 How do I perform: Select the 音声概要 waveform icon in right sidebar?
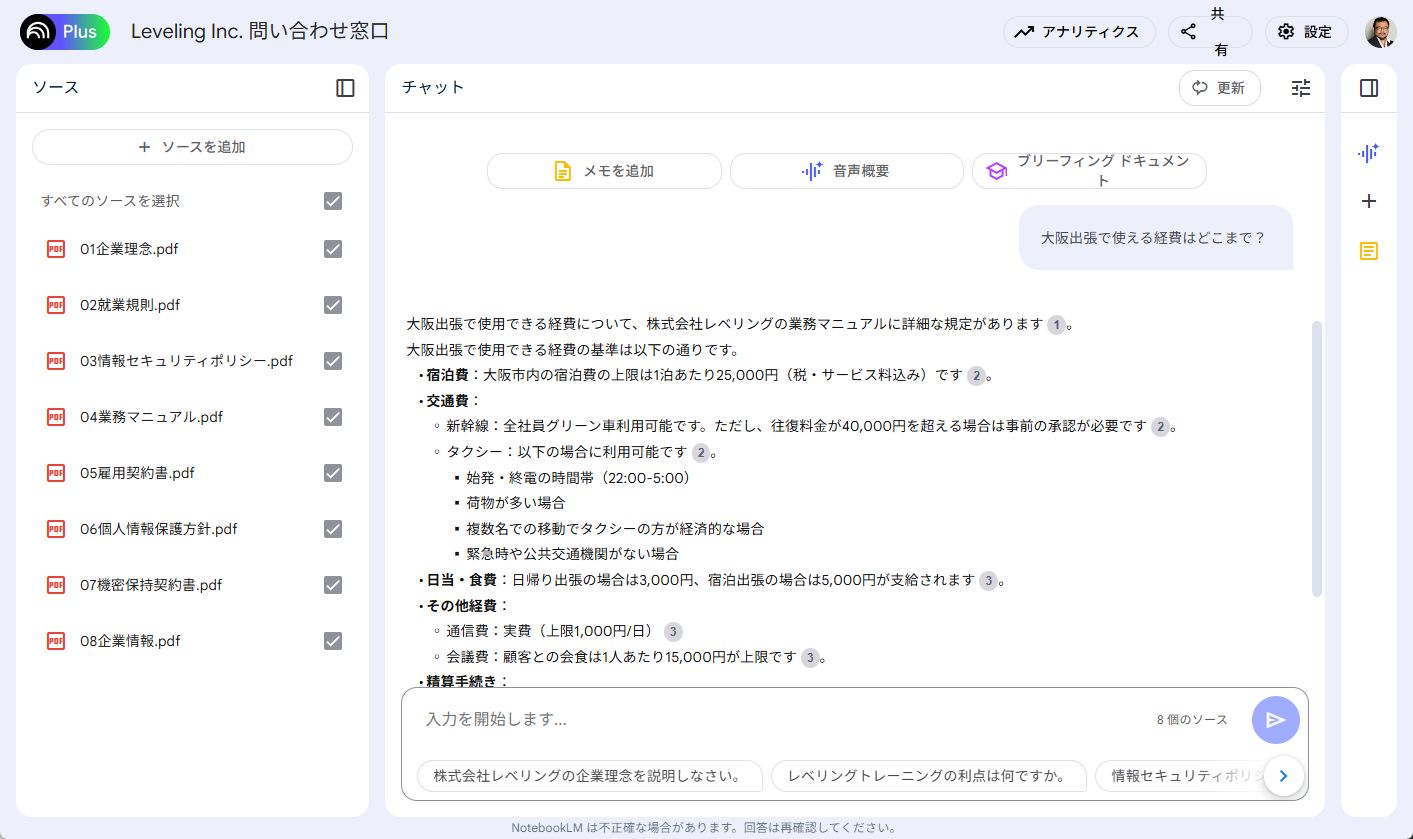[1368, 153]
